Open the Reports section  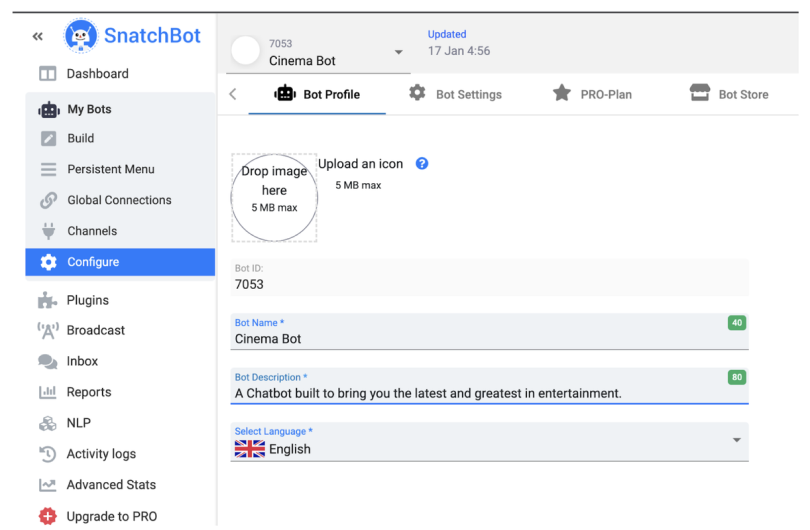click(88, 393)
